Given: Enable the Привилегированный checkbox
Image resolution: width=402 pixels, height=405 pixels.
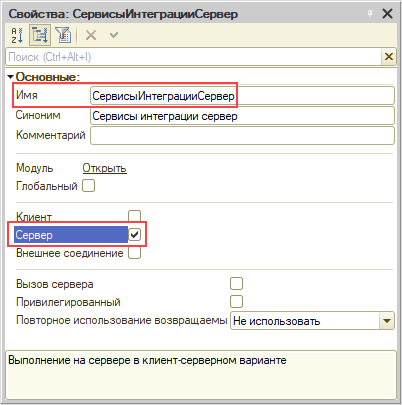Looking at the screenshot, I should (236, 301).
